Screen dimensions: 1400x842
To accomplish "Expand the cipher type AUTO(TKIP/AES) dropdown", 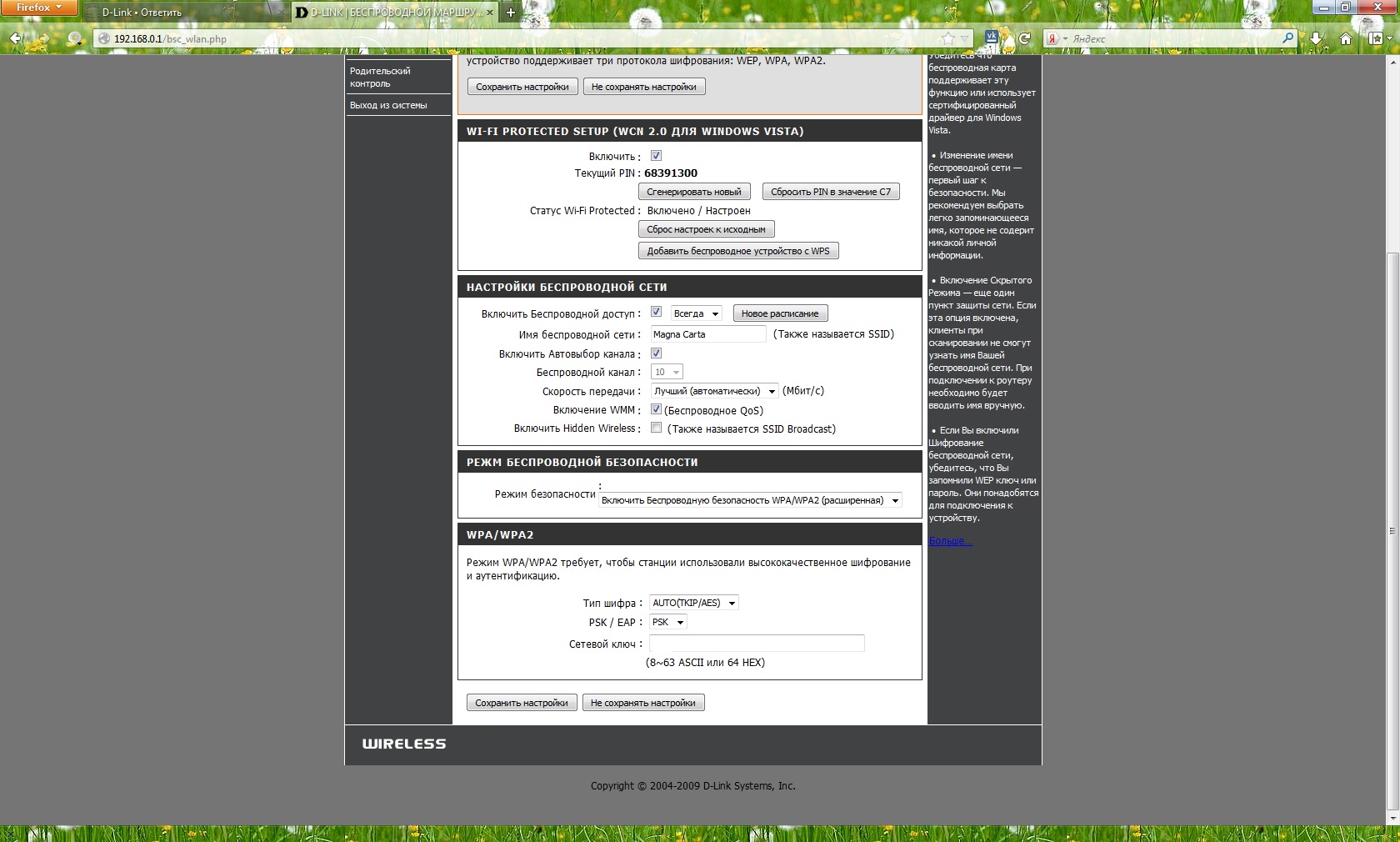I will pos(694,603).
